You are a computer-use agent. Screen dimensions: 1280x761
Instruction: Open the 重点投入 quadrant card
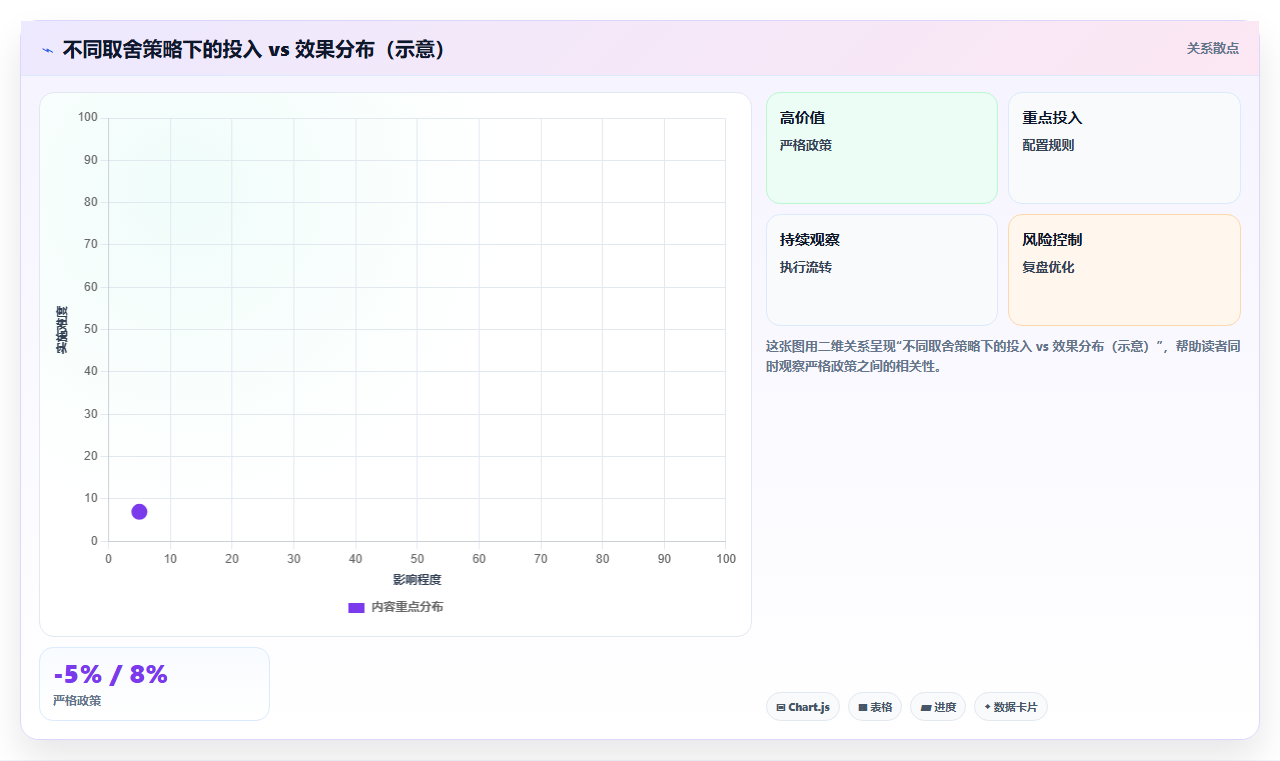tap(1124, 148)
